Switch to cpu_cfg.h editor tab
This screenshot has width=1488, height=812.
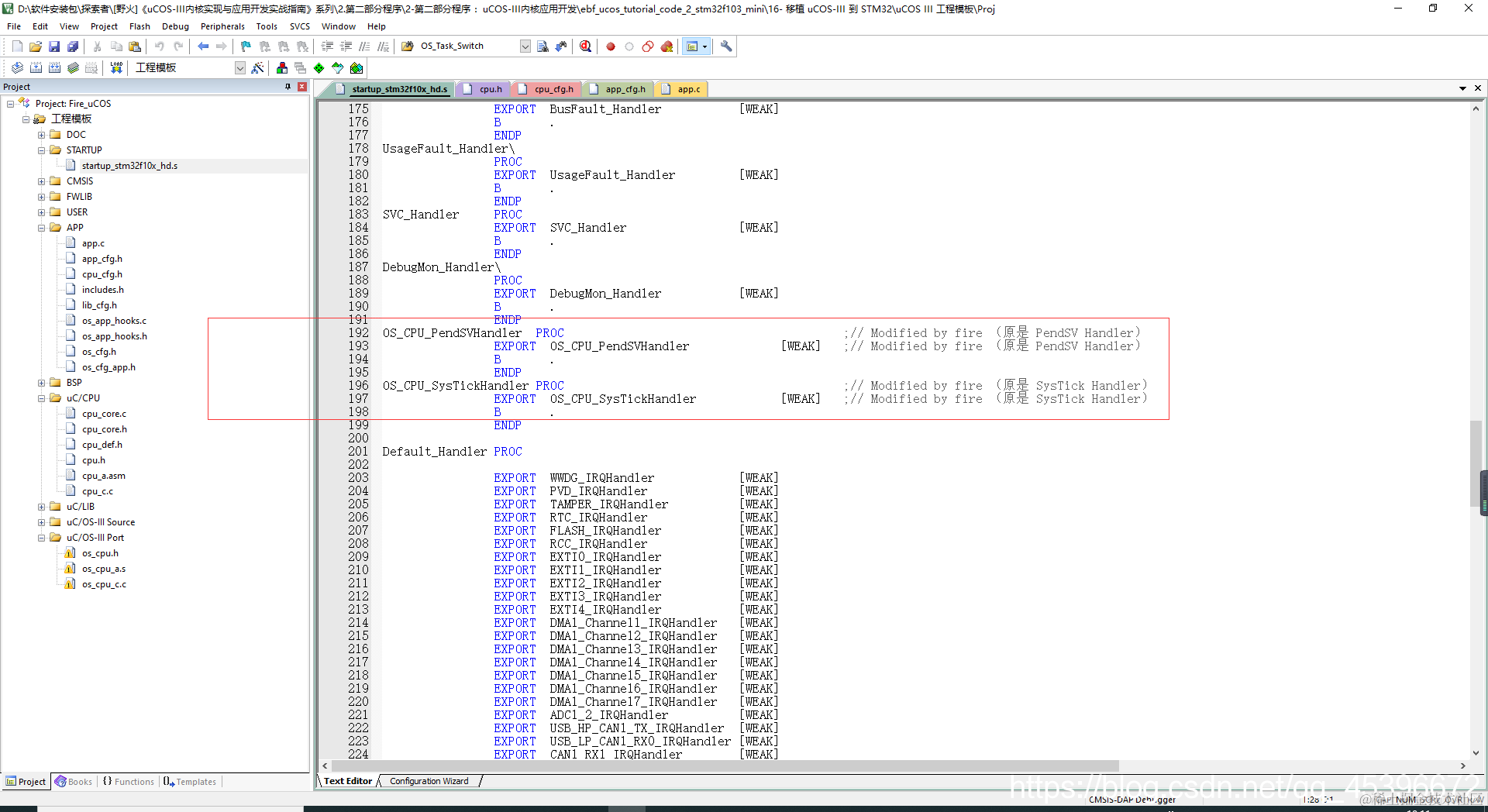546,89
